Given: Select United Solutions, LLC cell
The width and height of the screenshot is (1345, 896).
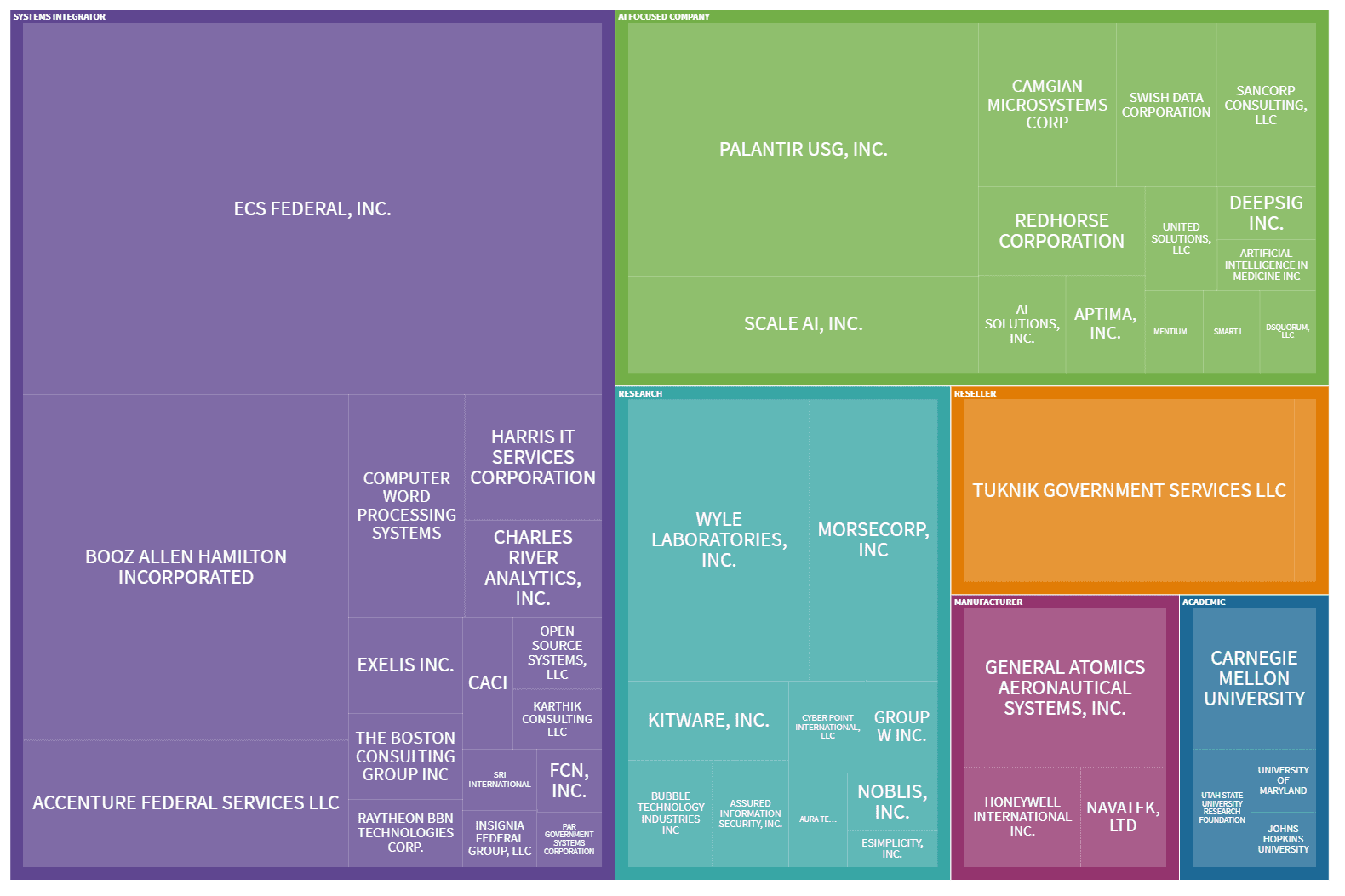Looking at the screenshot, I should tap(1181, 239).
